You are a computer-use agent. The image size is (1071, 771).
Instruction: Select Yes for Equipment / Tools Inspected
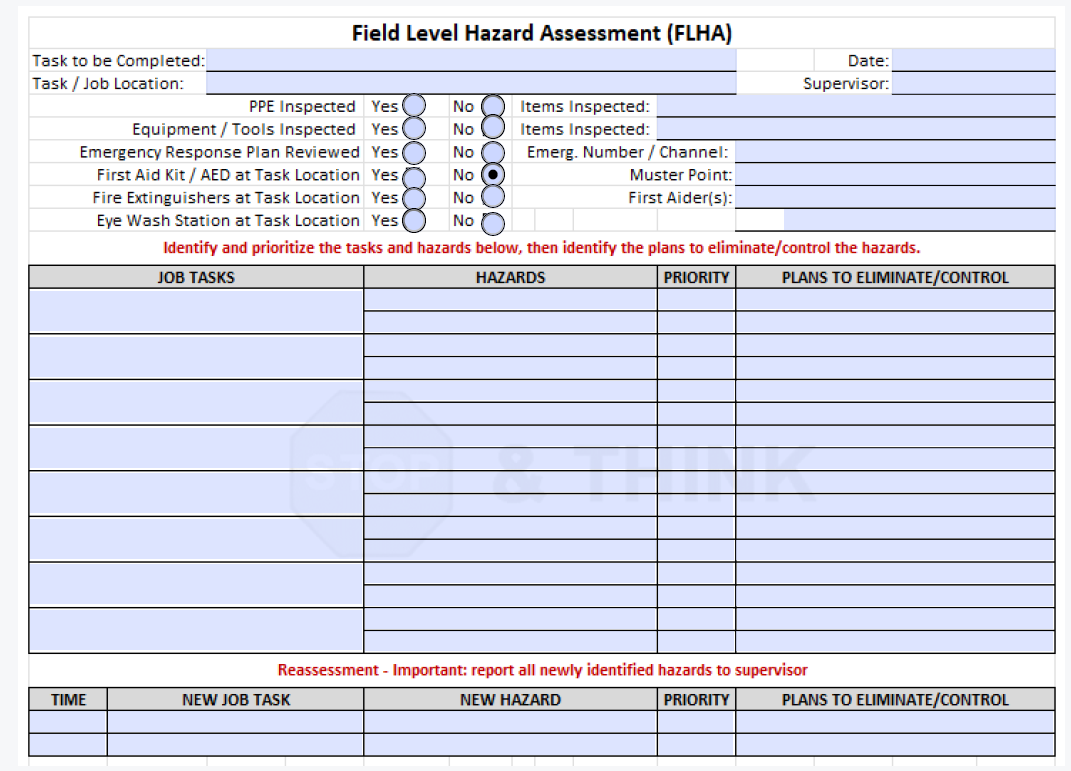(x=412, y=128)
